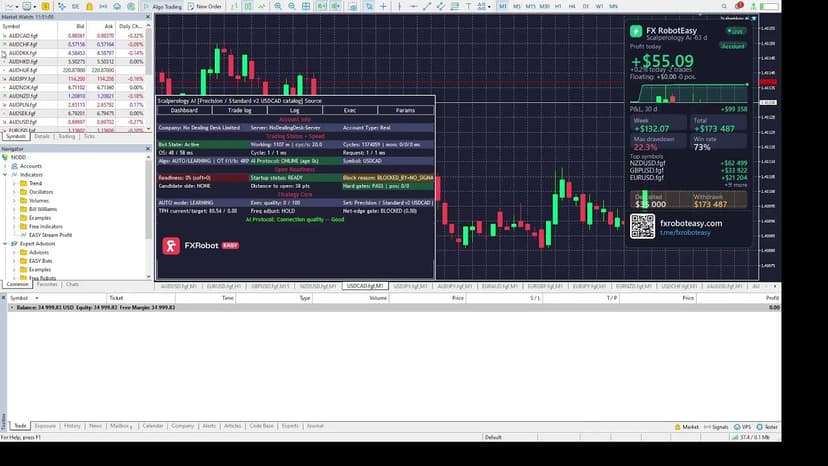The image size is (828, 466).
Task: Collapse the Expert Advisors node
Action: click(x=5, y=244)
